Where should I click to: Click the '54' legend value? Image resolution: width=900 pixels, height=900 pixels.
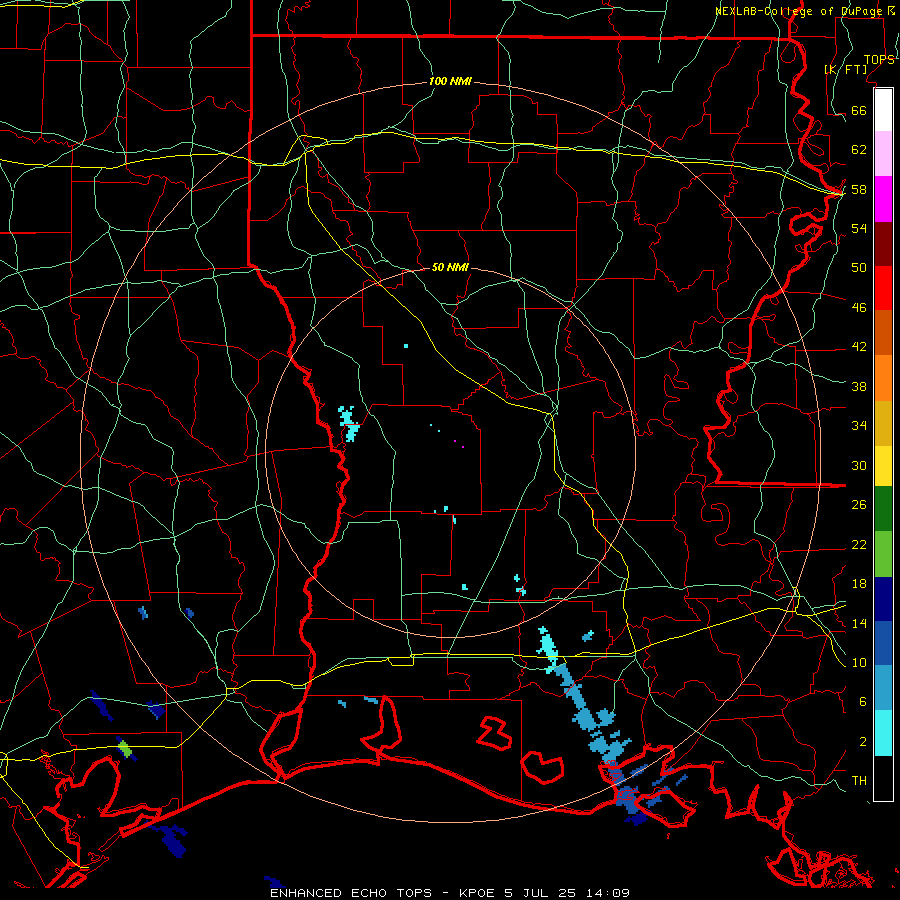(859, 228)
